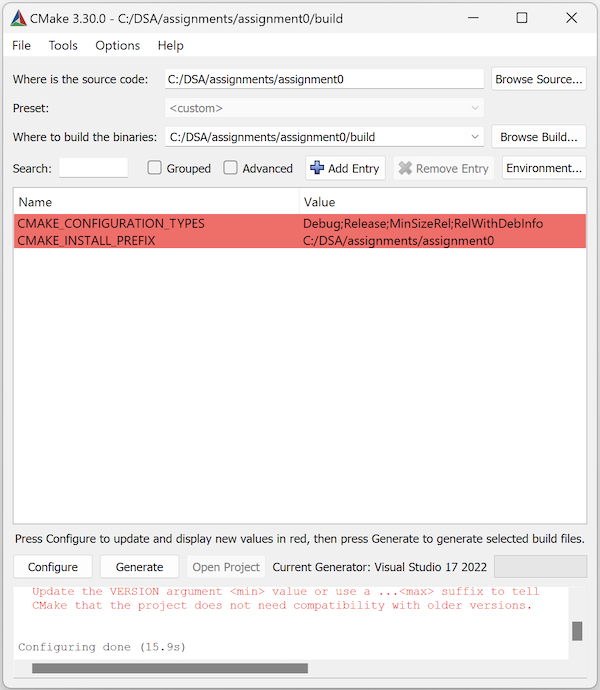Enable the Grouped checkbox

(155, 168)
